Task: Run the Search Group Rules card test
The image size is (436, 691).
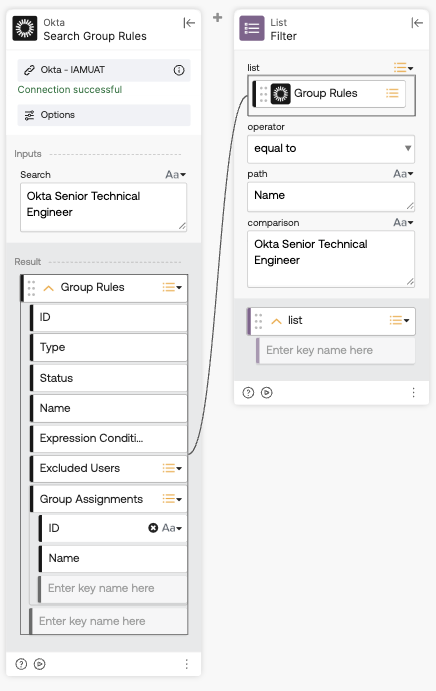Action: click(40, 664)
